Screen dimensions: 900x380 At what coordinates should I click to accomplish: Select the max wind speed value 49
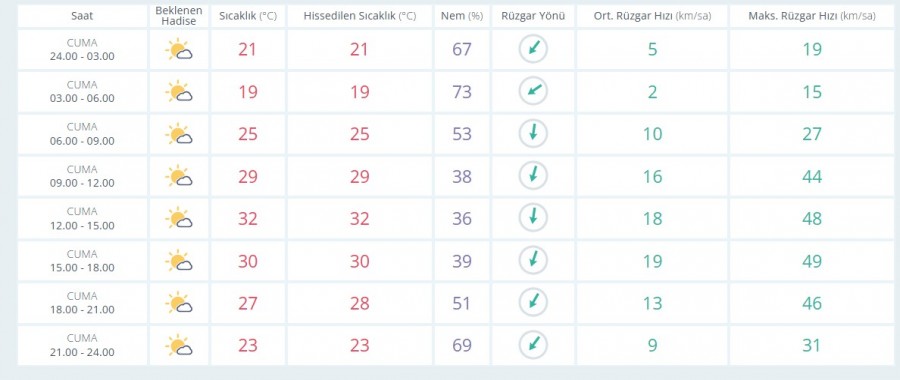click(812, 261)
